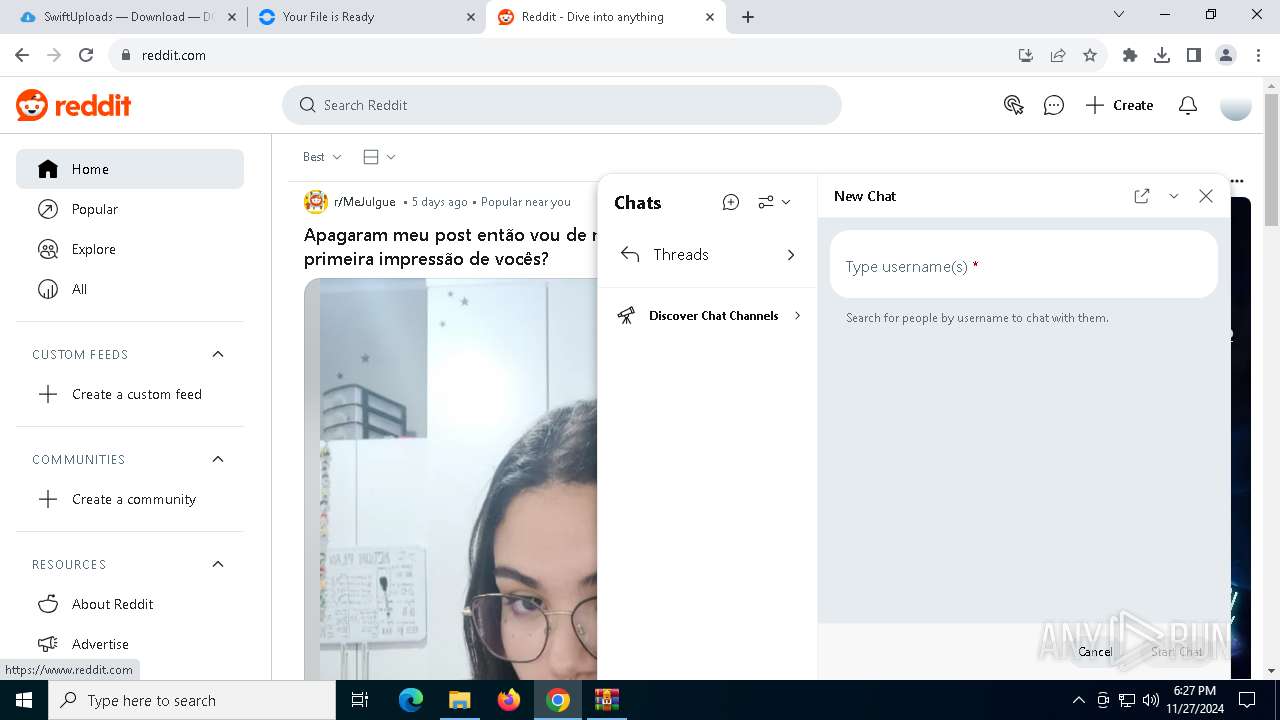Open the volume control in system tray
1280x720 pixels.
coord(1151,700)
